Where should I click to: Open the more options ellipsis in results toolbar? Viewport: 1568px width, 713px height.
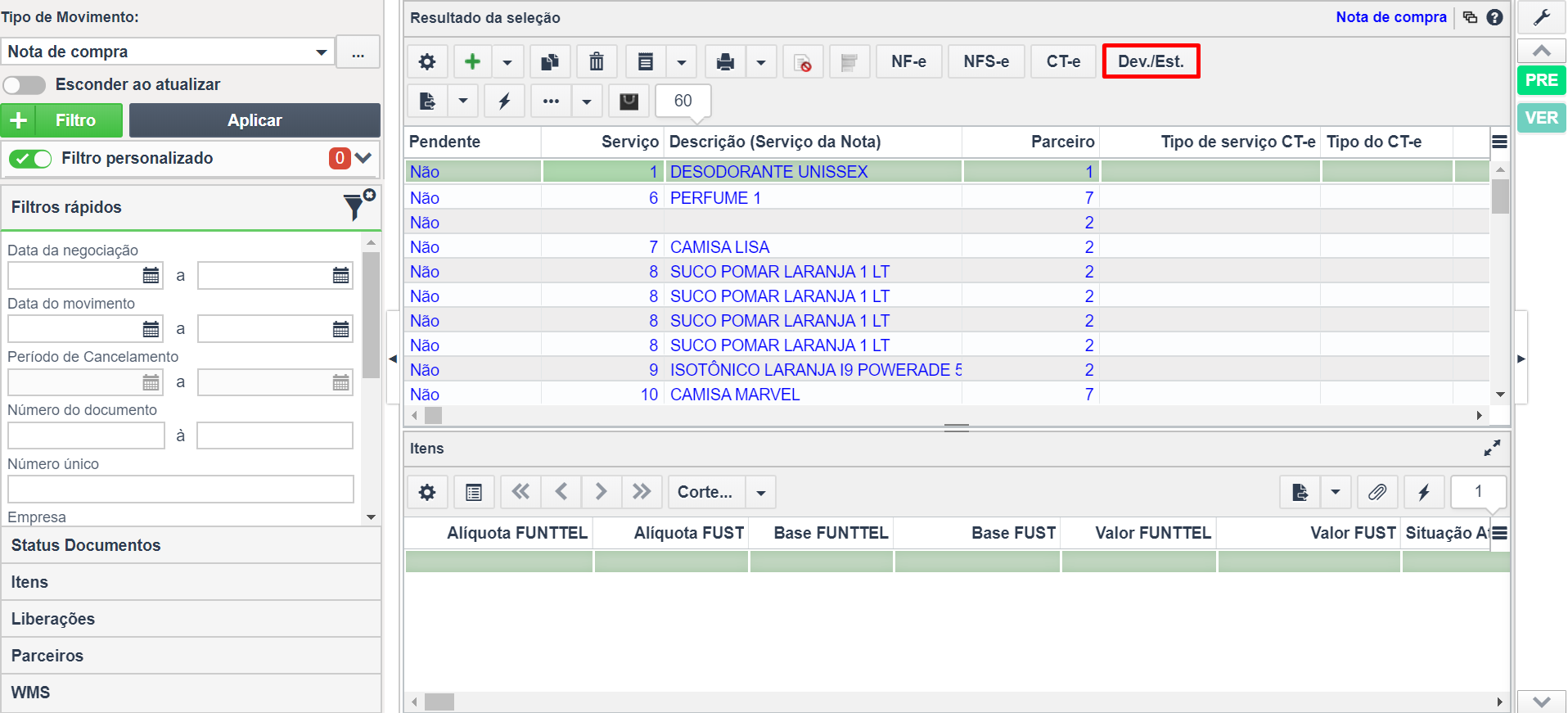click(x=551, y=101)
